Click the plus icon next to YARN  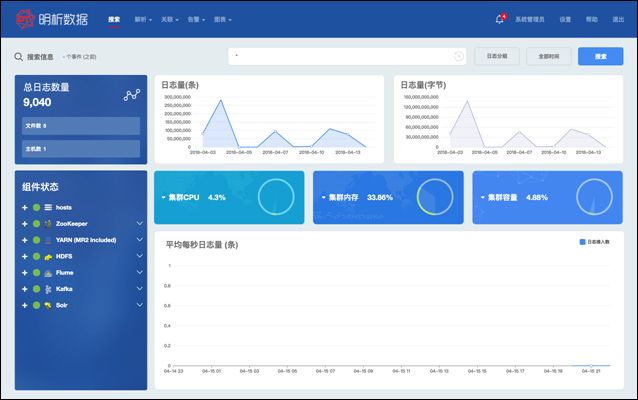pos(25,240)
